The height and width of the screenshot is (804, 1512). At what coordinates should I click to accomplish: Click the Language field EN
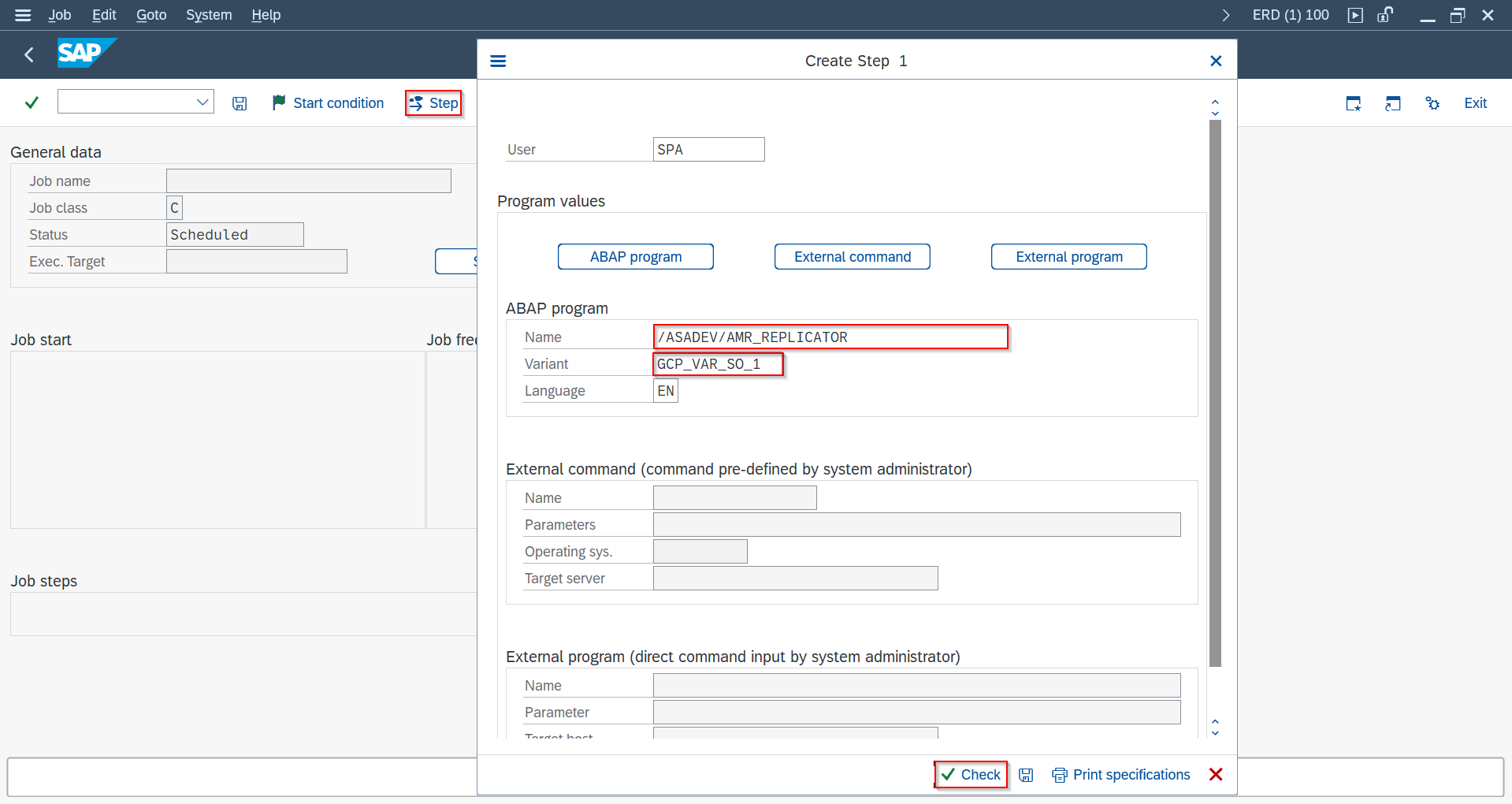point(665,391)
